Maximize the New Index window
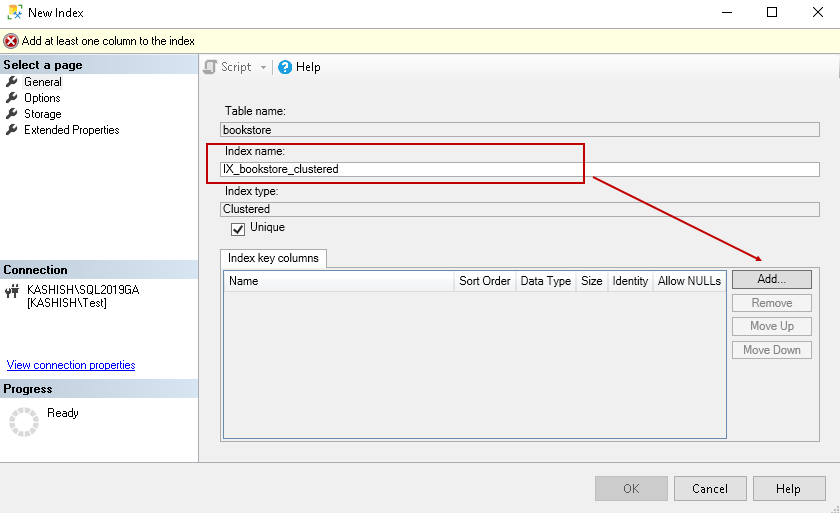The height and width of the screenshot is (513, 840). pos(772,12)
